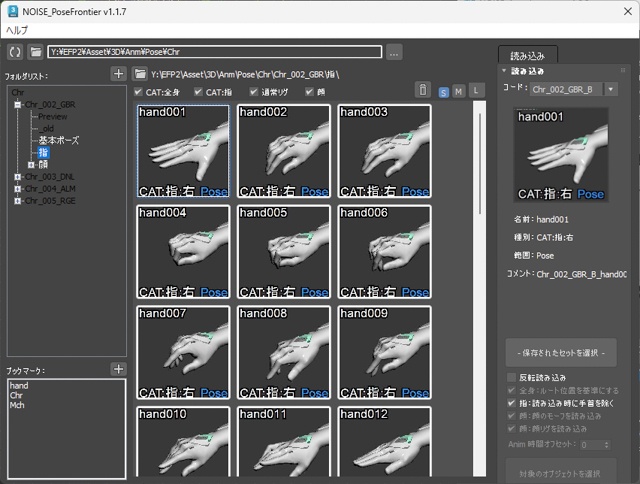Open the ヘルプ menu
640x484 pixels.
coord(17,30)
